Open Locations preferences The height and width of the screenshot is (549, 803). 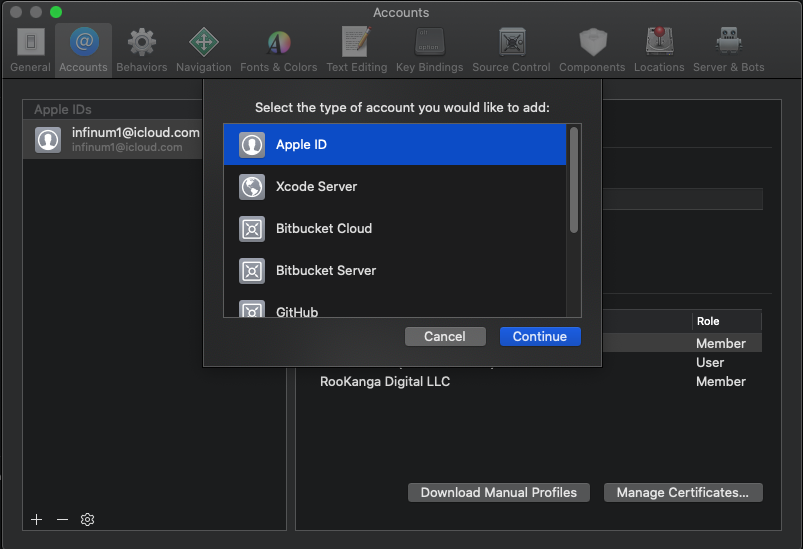(x=659, y=50)
